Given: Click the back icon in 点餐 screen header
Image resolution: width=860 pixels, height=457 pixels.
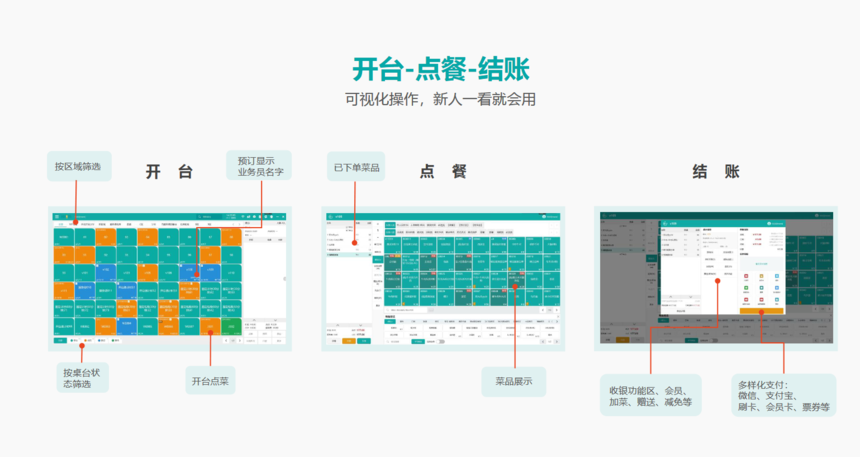Looking at the screenshot, I should (x=330, y=217).
